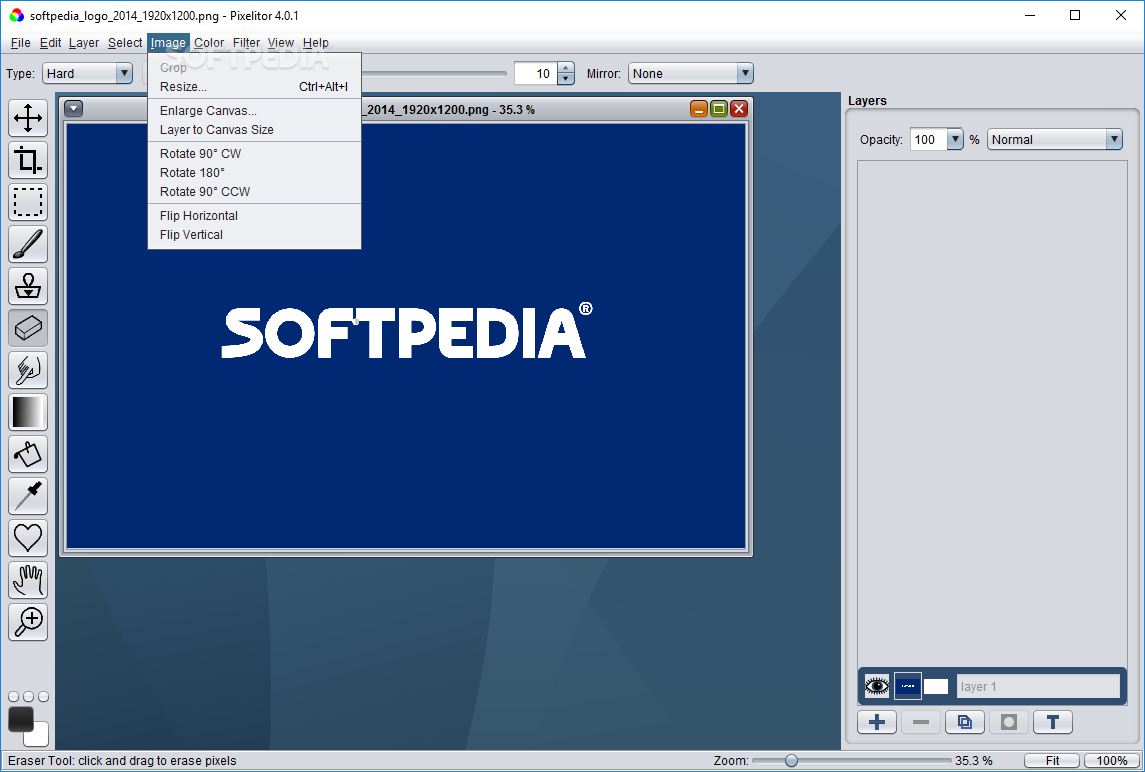1145x772 pixels.
Task: Choose Enlarge Canvas... menu entry
Action: pyautogui.click(x=254, y=110)
